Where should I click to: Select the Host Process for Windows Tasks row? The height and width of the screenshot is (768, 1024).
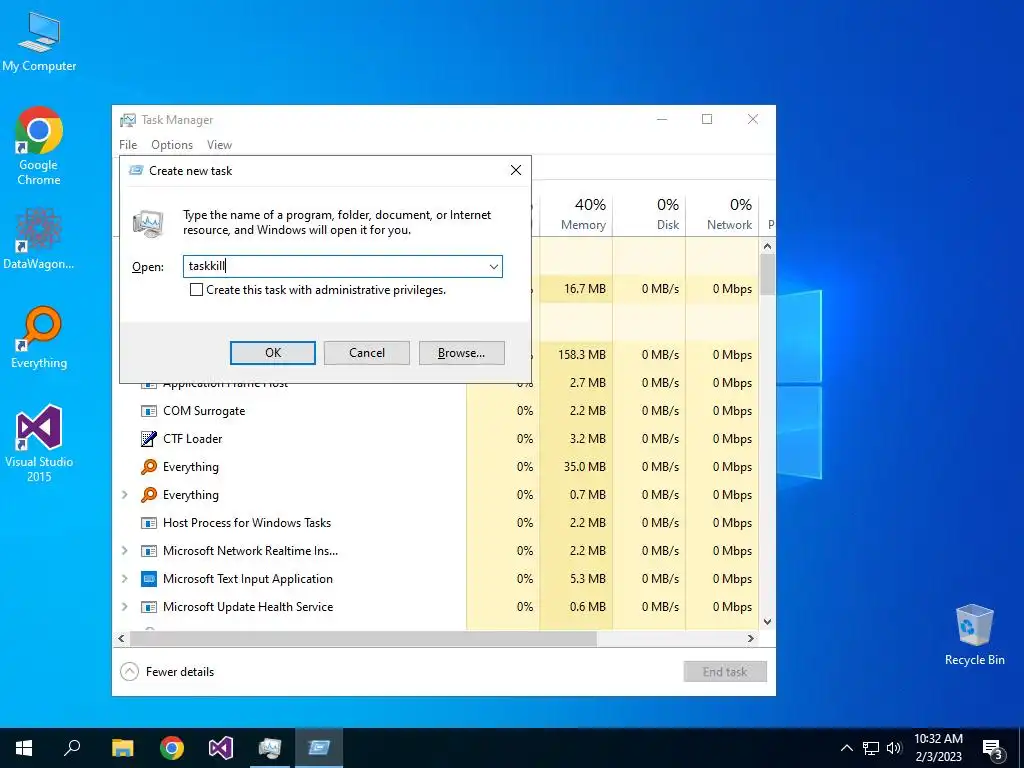click(436, 523)
